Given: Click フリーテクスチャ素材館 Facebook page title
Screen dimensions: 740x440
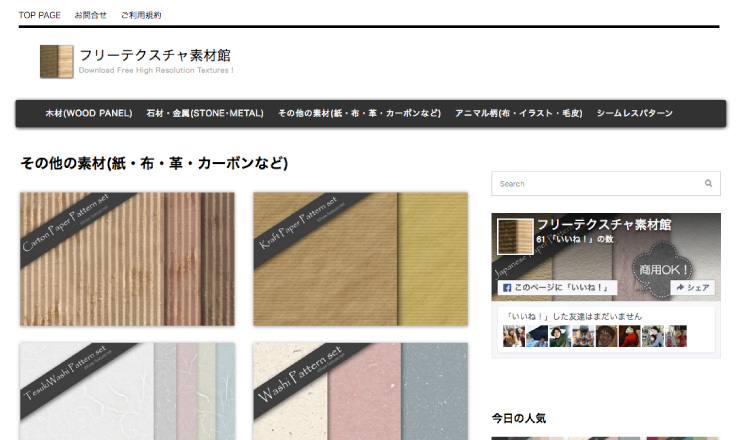Looking at the screenshot, I should coord(604,225).
